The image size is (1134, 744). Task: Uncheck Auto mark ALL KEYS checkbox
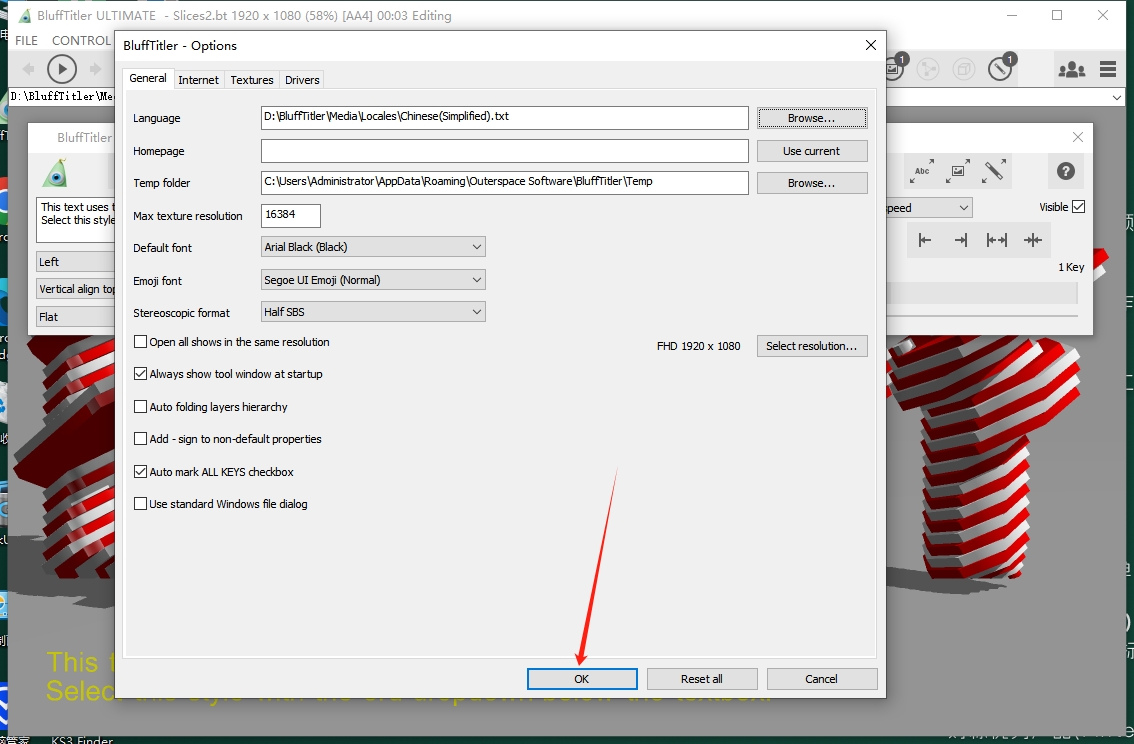[x=140, y=472]
